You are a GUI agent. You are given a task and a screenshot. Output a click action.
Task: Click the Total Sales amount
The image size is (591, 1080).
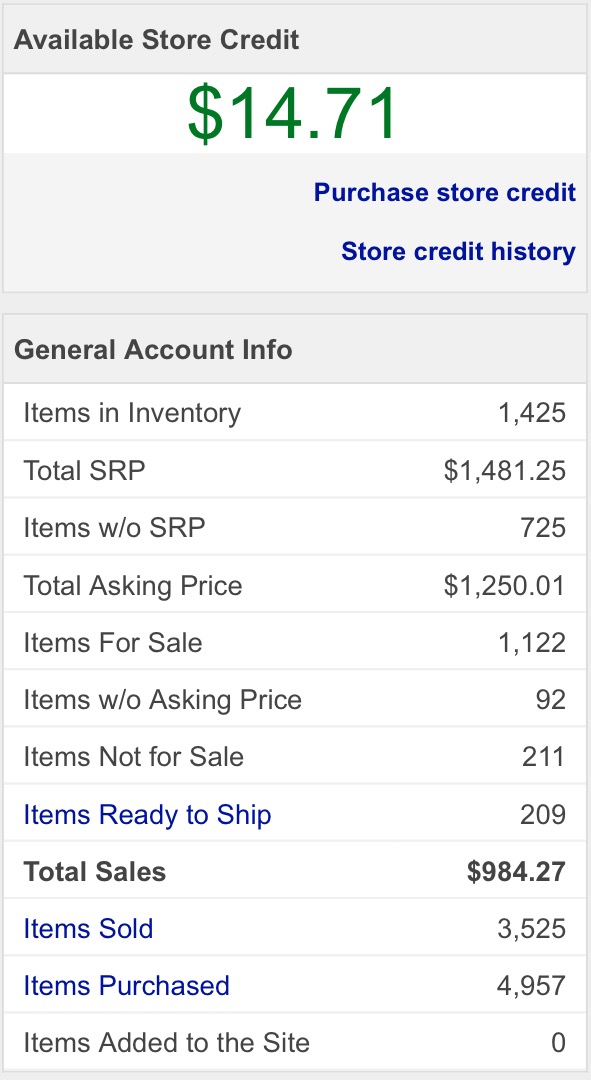tap(520, 871)
